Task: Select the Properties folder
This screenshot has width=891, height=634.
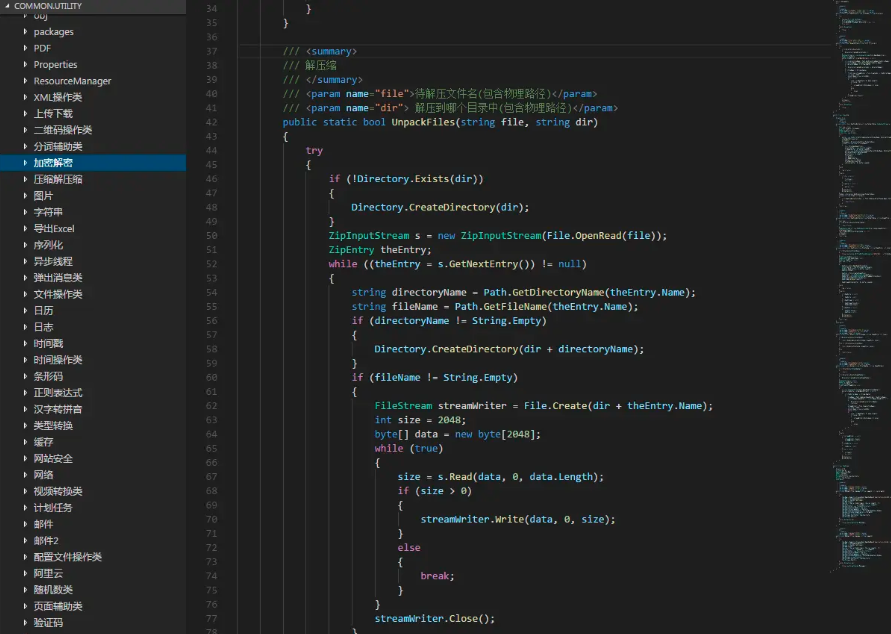Action: [x=55, y=65]
